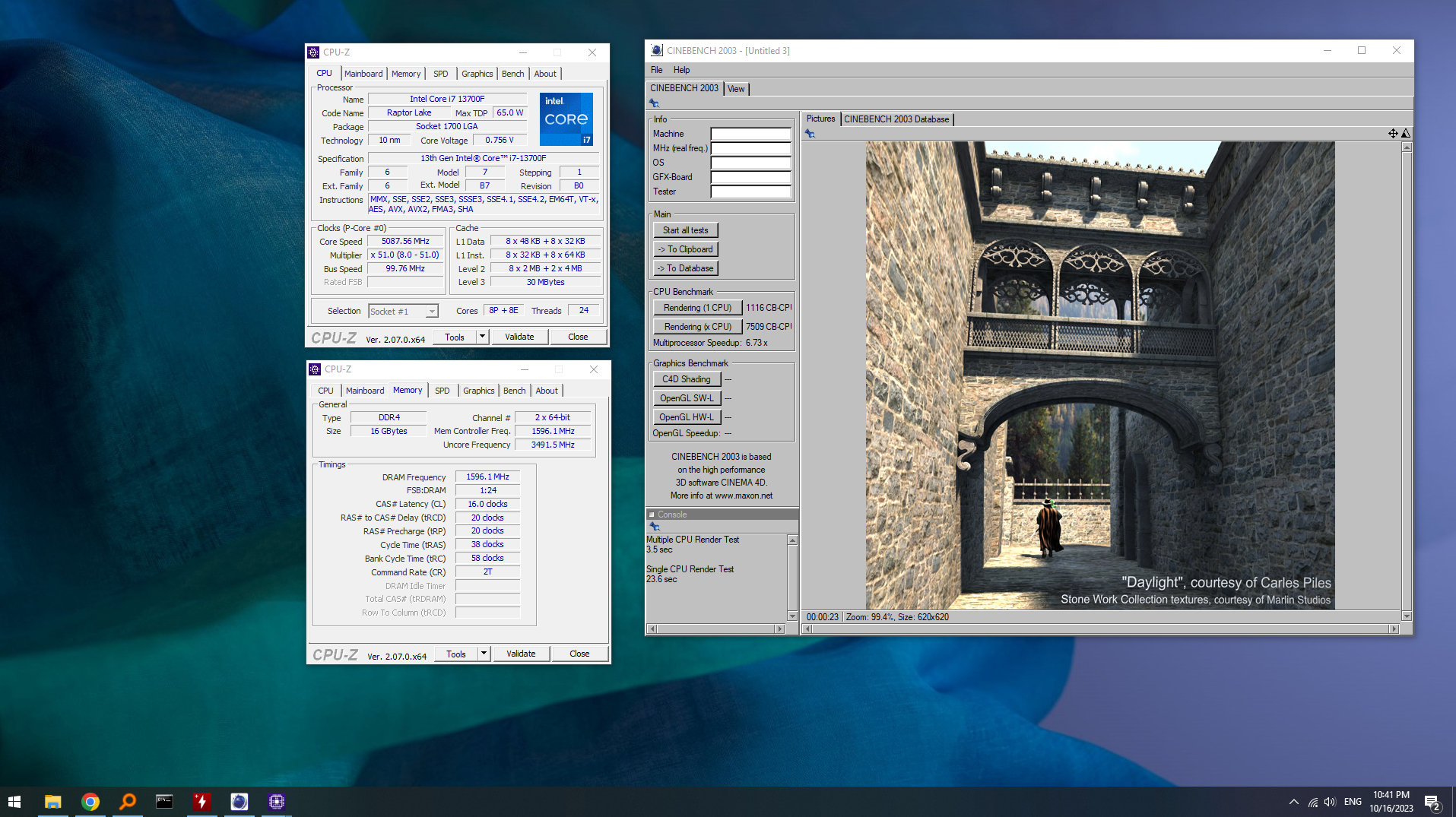This screenshot has width=1456, height=817.
Task: Show hidden system tray icons
Action: point(1293,802)
